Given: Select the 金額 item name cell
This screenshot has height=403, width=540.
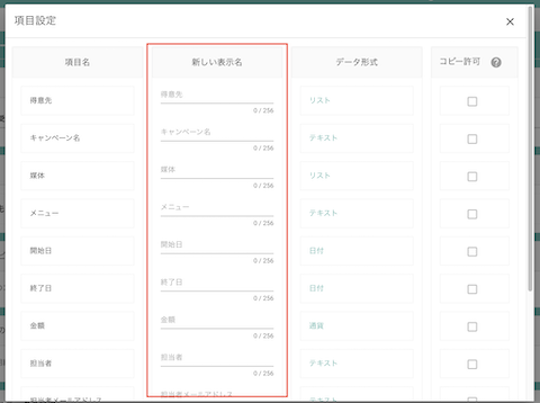Looking at the screenshot, I should pos(77,326).
